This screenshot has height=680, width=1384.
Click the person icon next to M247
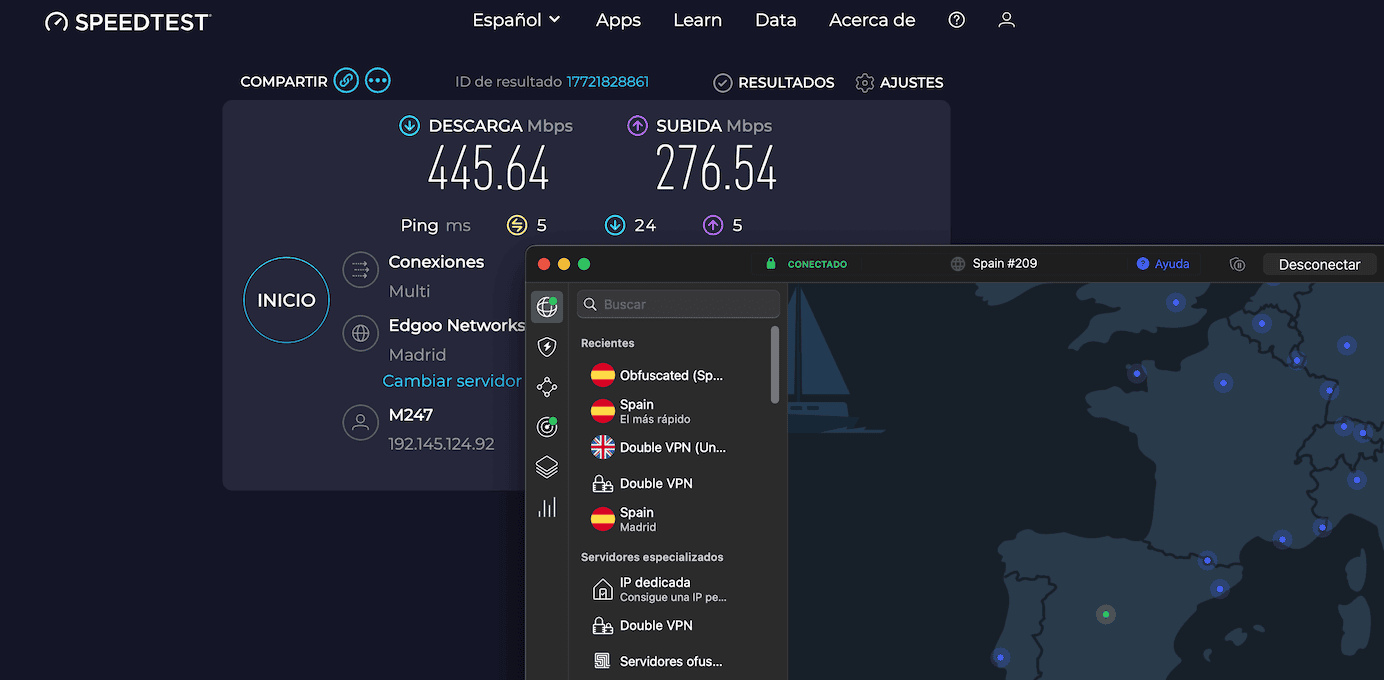click(360, 422)
